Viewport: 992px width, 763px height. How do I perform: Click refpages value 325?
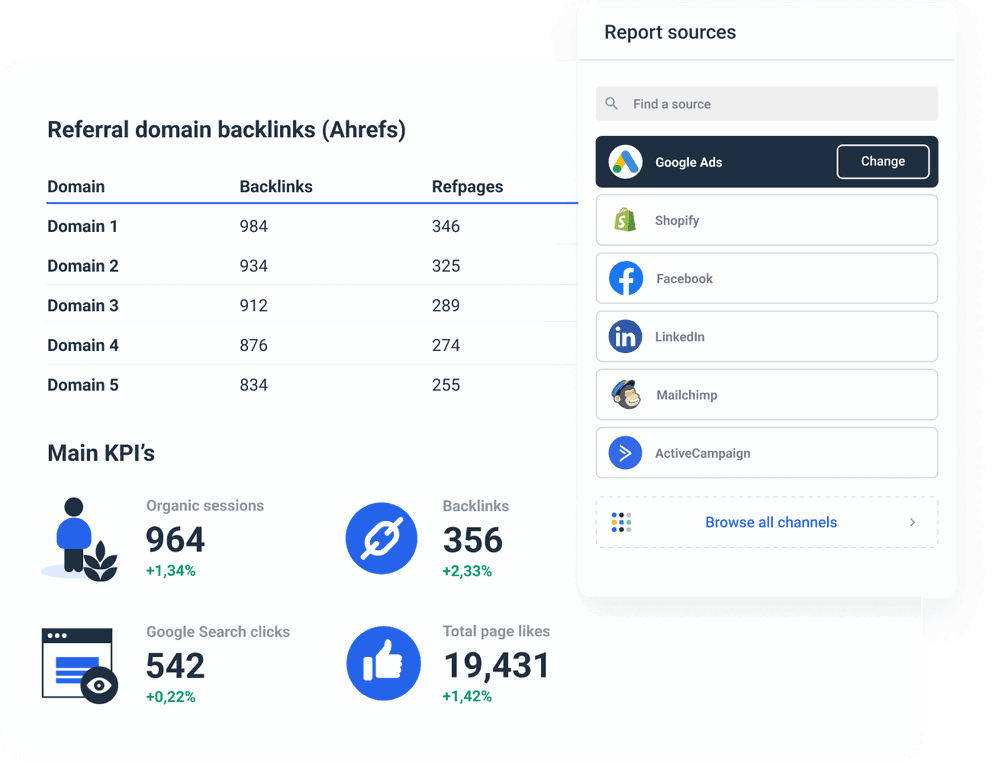coord(446,266)
